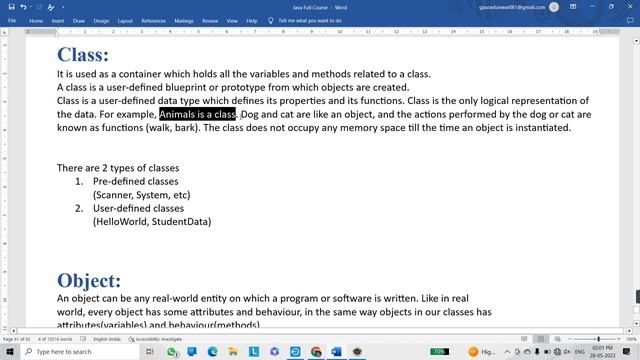
Task: Go to the Layout ribbon tab
Action: coord(125,20)
